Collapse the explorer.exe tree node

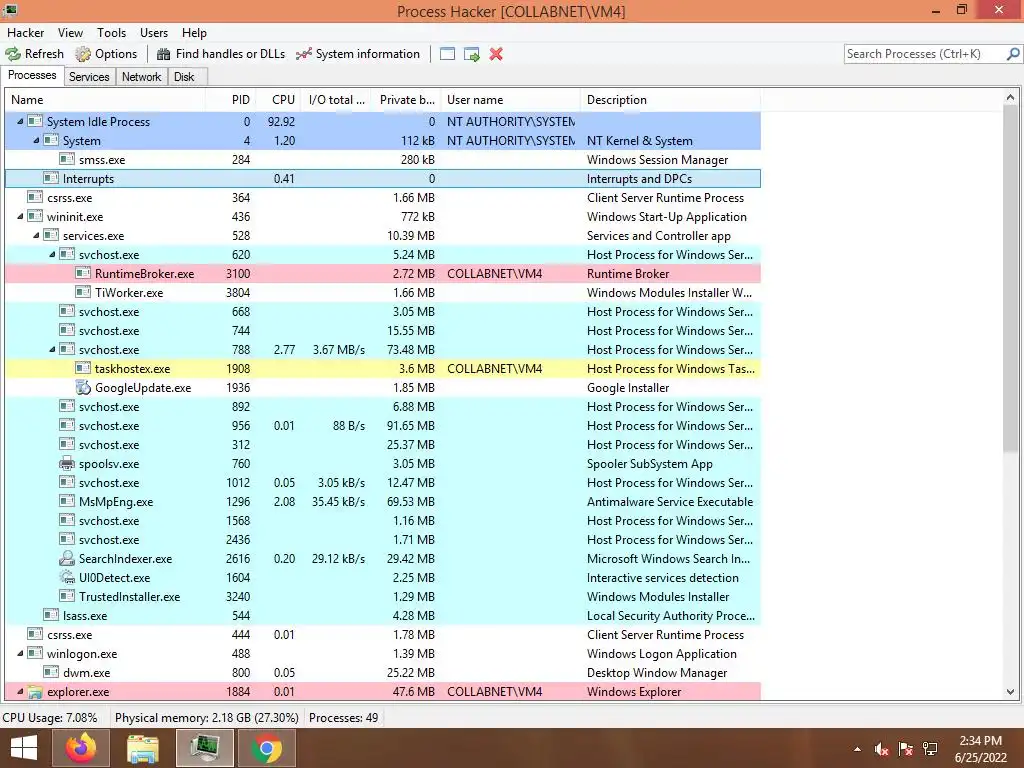pyautogui.click(x=20, y=691)
